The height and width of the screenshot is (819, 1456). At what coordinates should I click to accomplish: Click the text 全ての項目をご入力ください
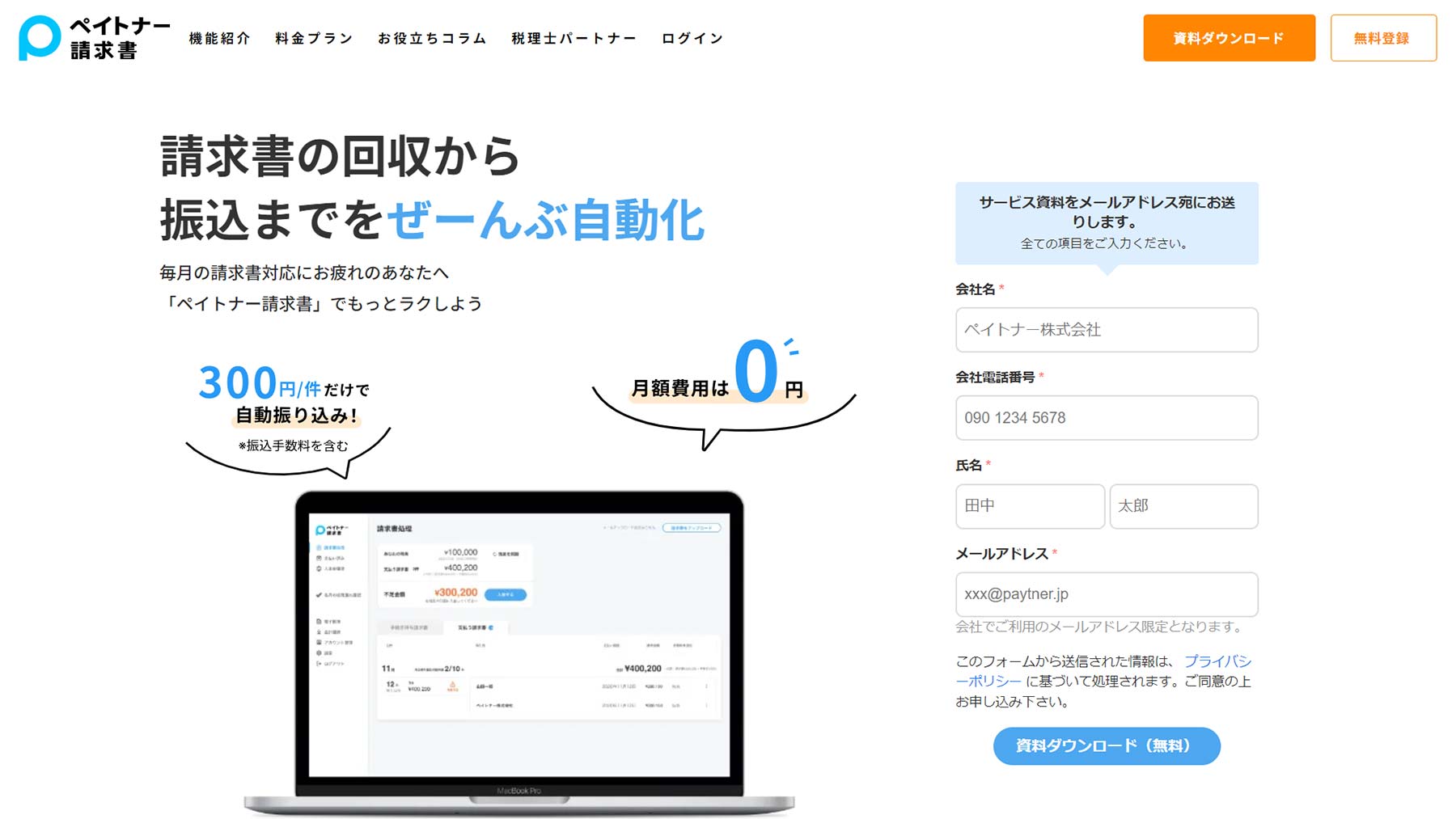pos(1104,243)
